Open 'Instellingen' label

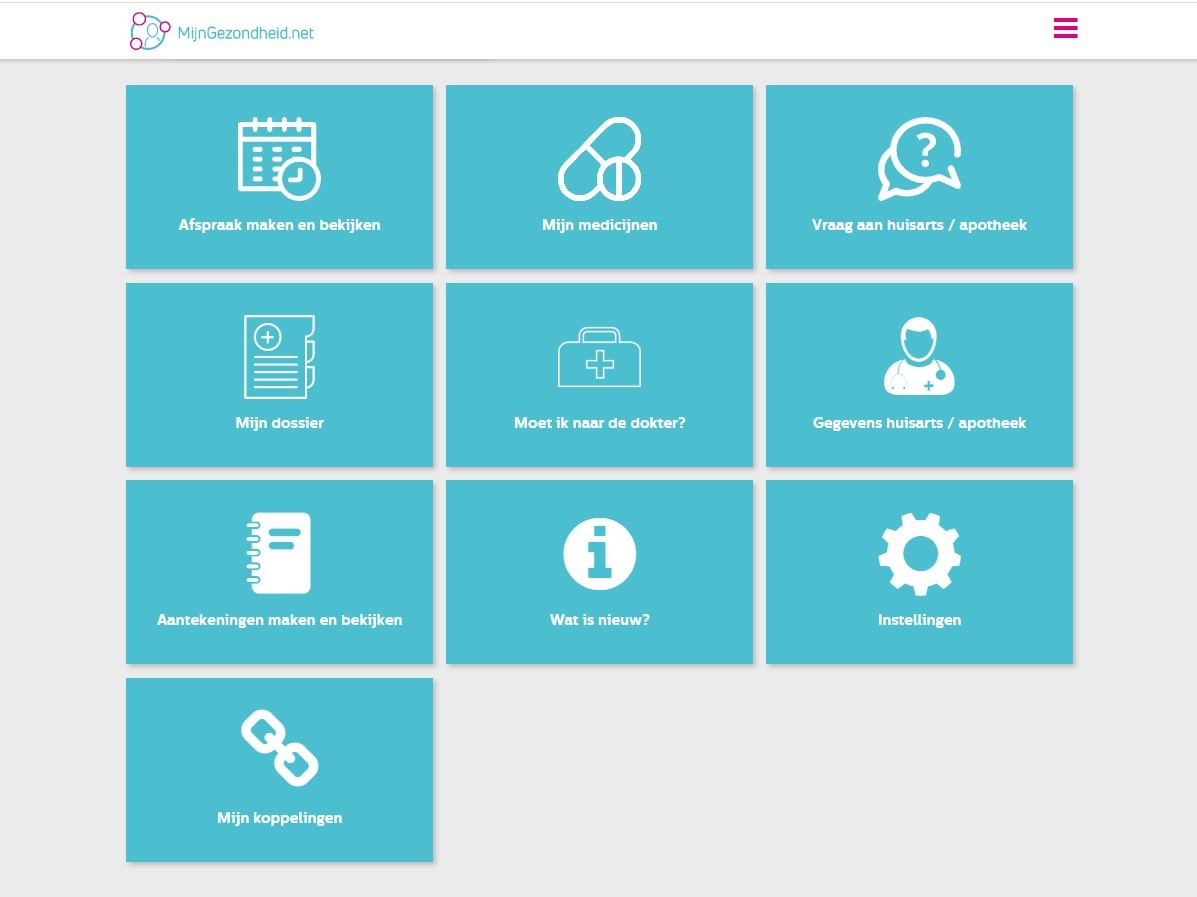click(919, 619)
